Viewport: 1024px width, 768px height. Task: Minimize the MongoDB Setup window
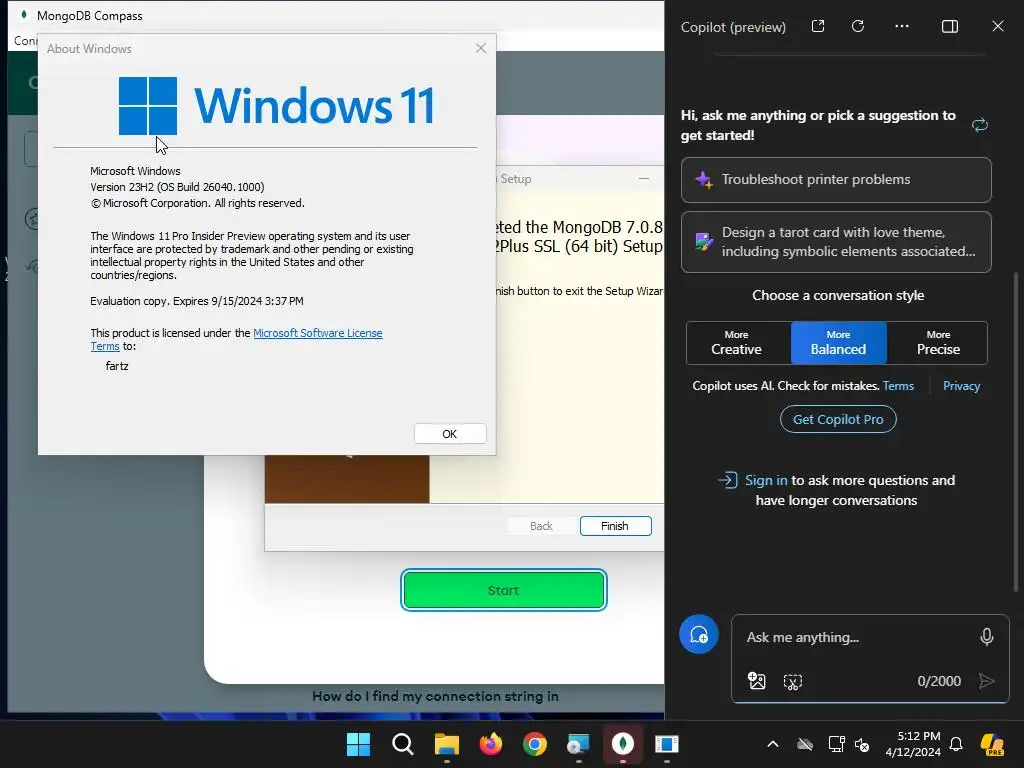click(644, 178)
